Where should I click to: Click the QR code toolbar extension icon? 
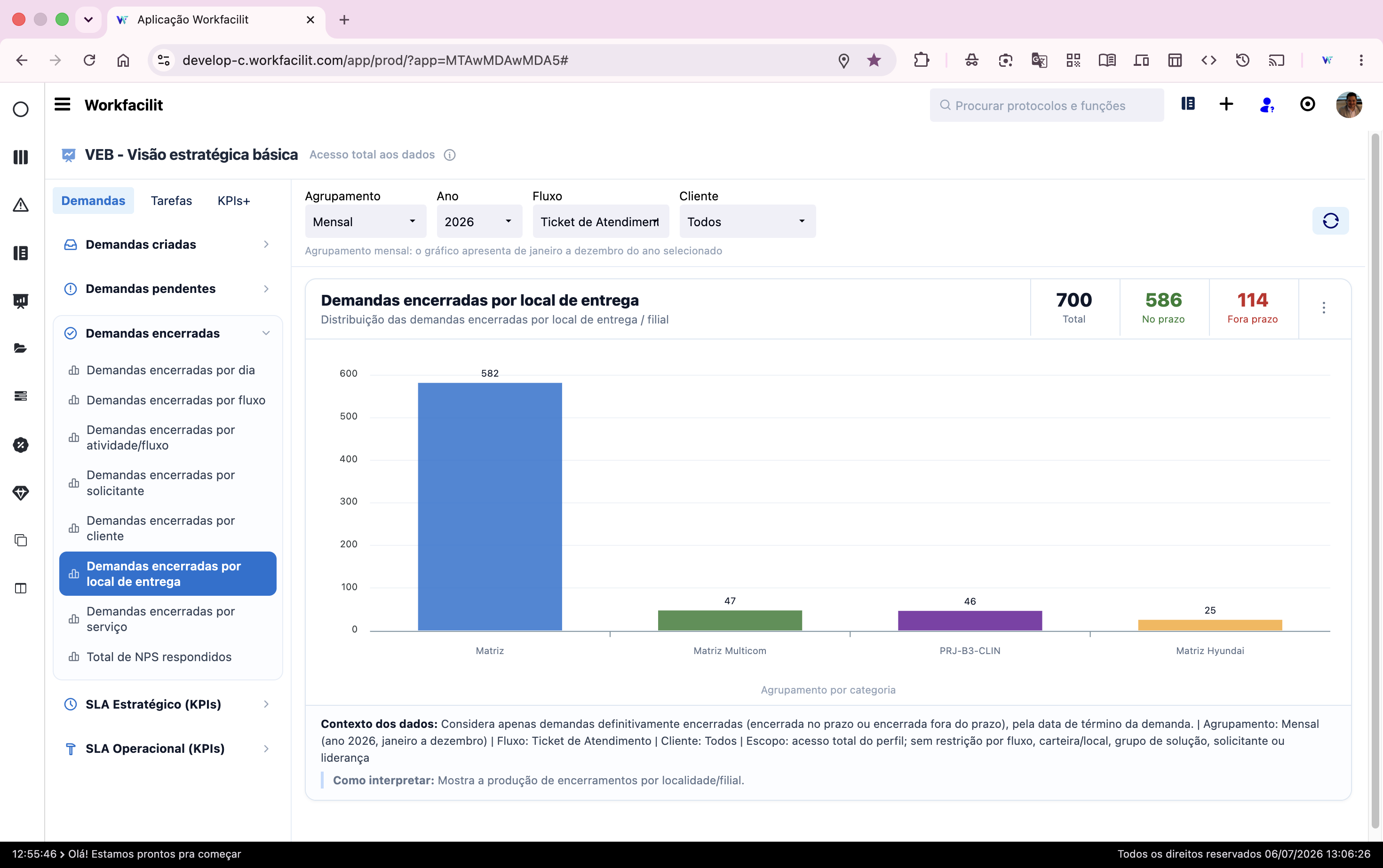pos(1073,60)
